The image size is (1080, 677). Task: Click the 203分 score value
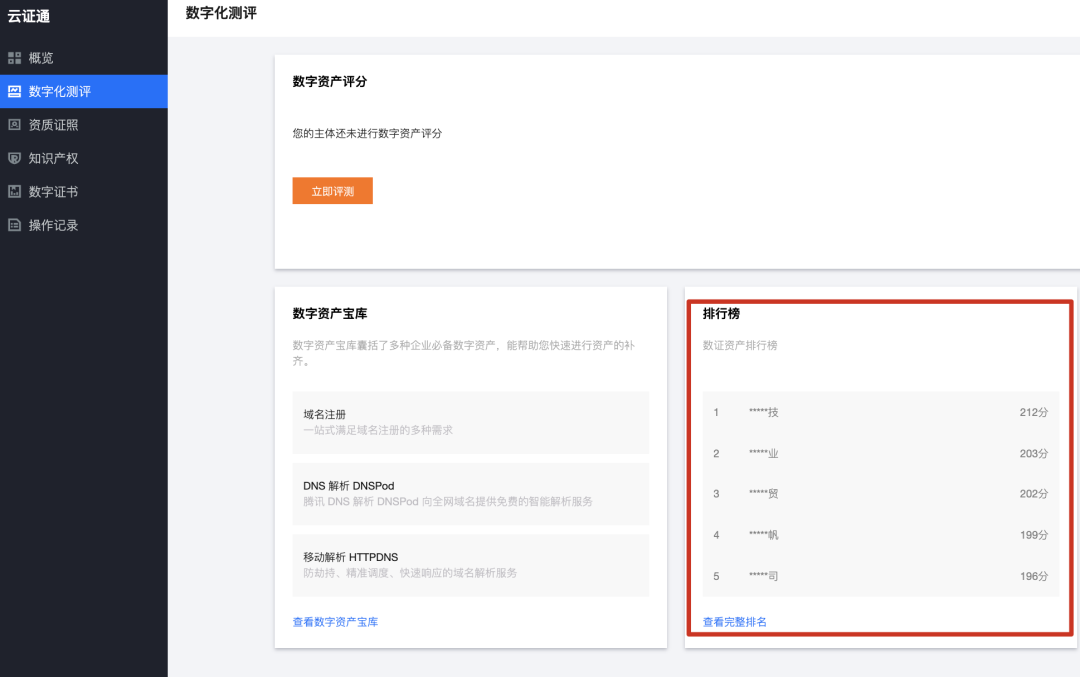click(1034, 453)
